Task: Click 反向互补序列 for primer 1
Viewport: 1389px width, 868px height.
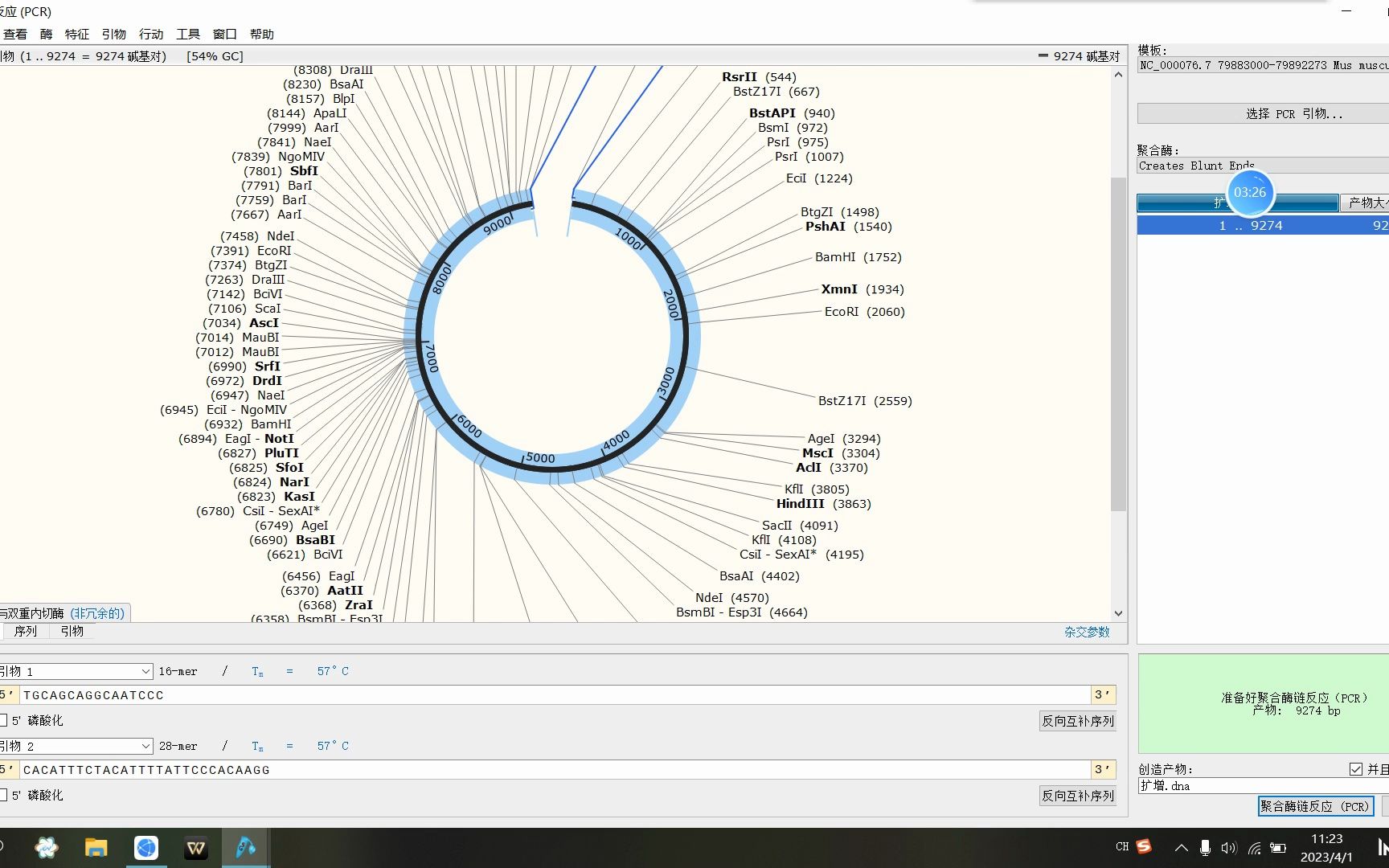Action: point(1078,721)
